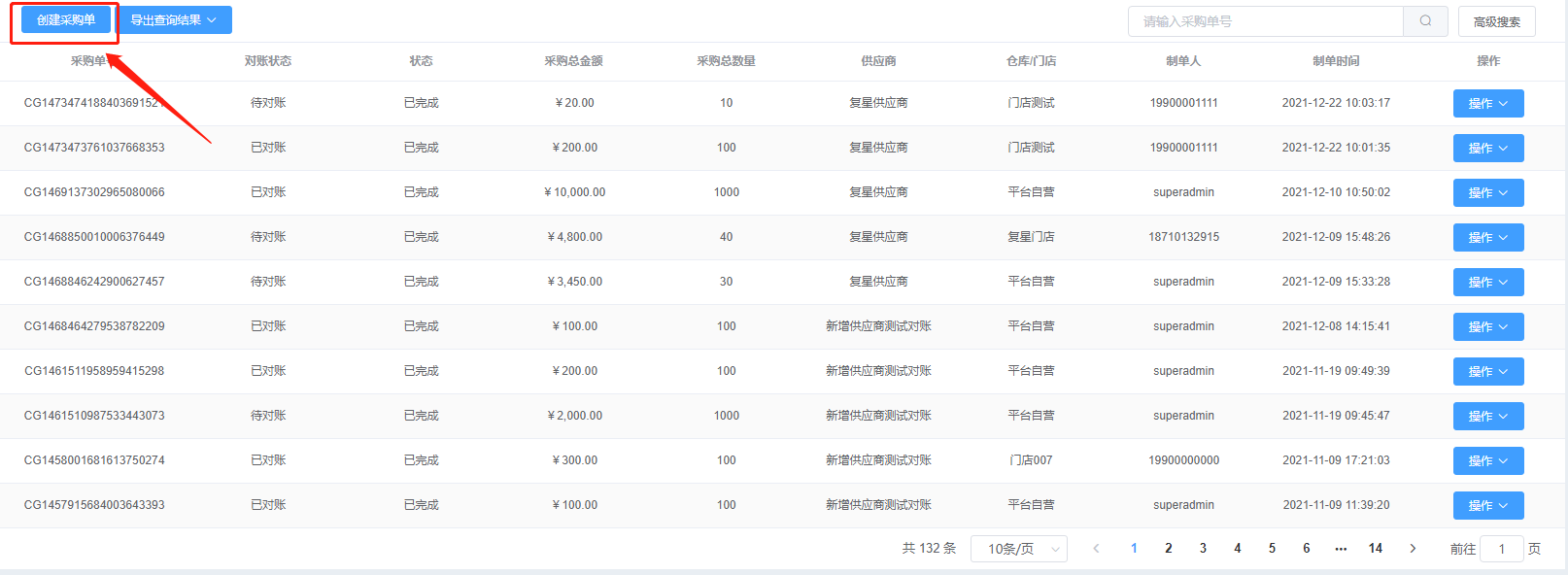Click 创建采购单 button
The image size is (1568, 575).
tap(66, 20)
